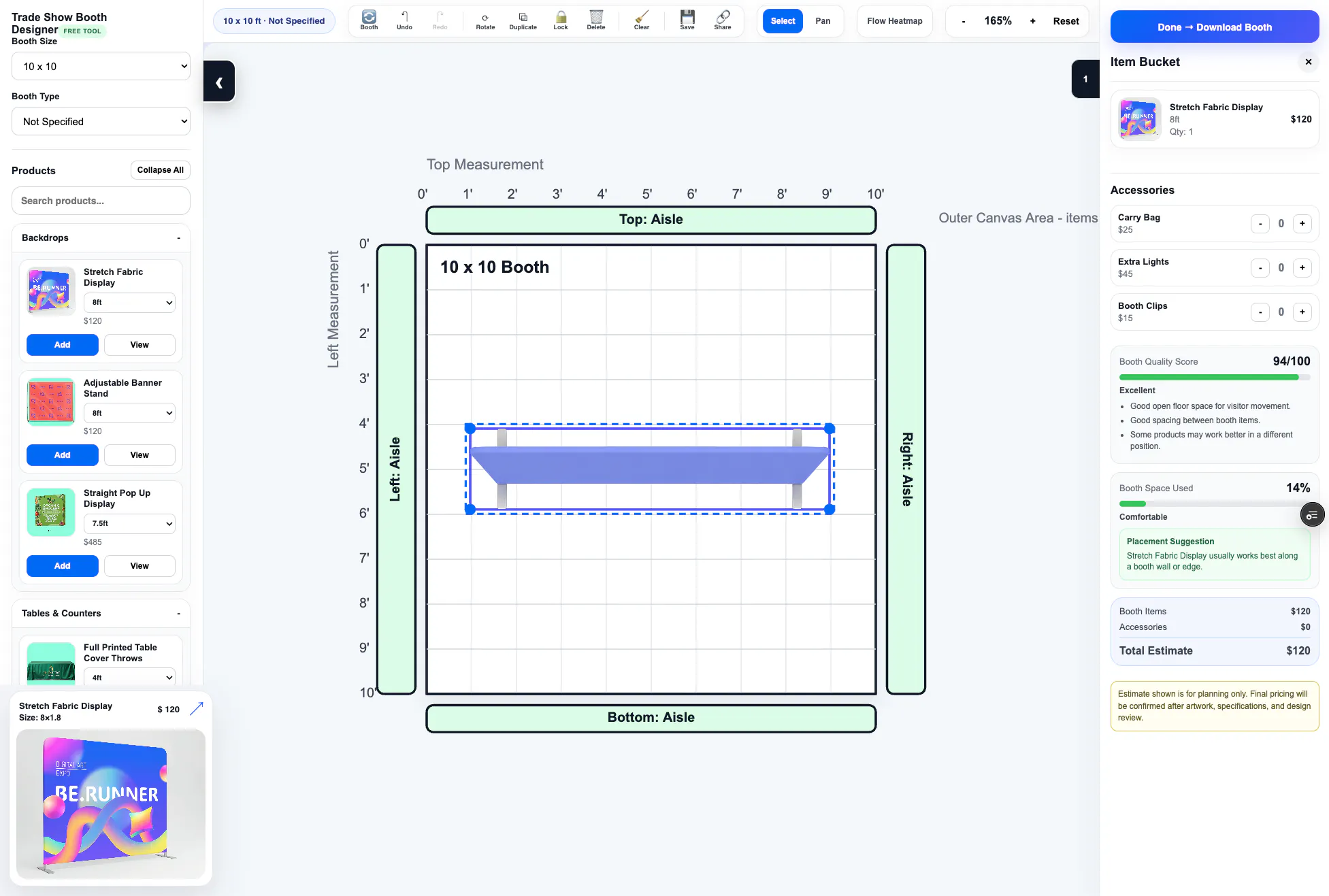Open Adjustable Banner Stand size dropdown
This screenshot has height=896, width=1329.
pyautogui.click(x=129, y=413)
